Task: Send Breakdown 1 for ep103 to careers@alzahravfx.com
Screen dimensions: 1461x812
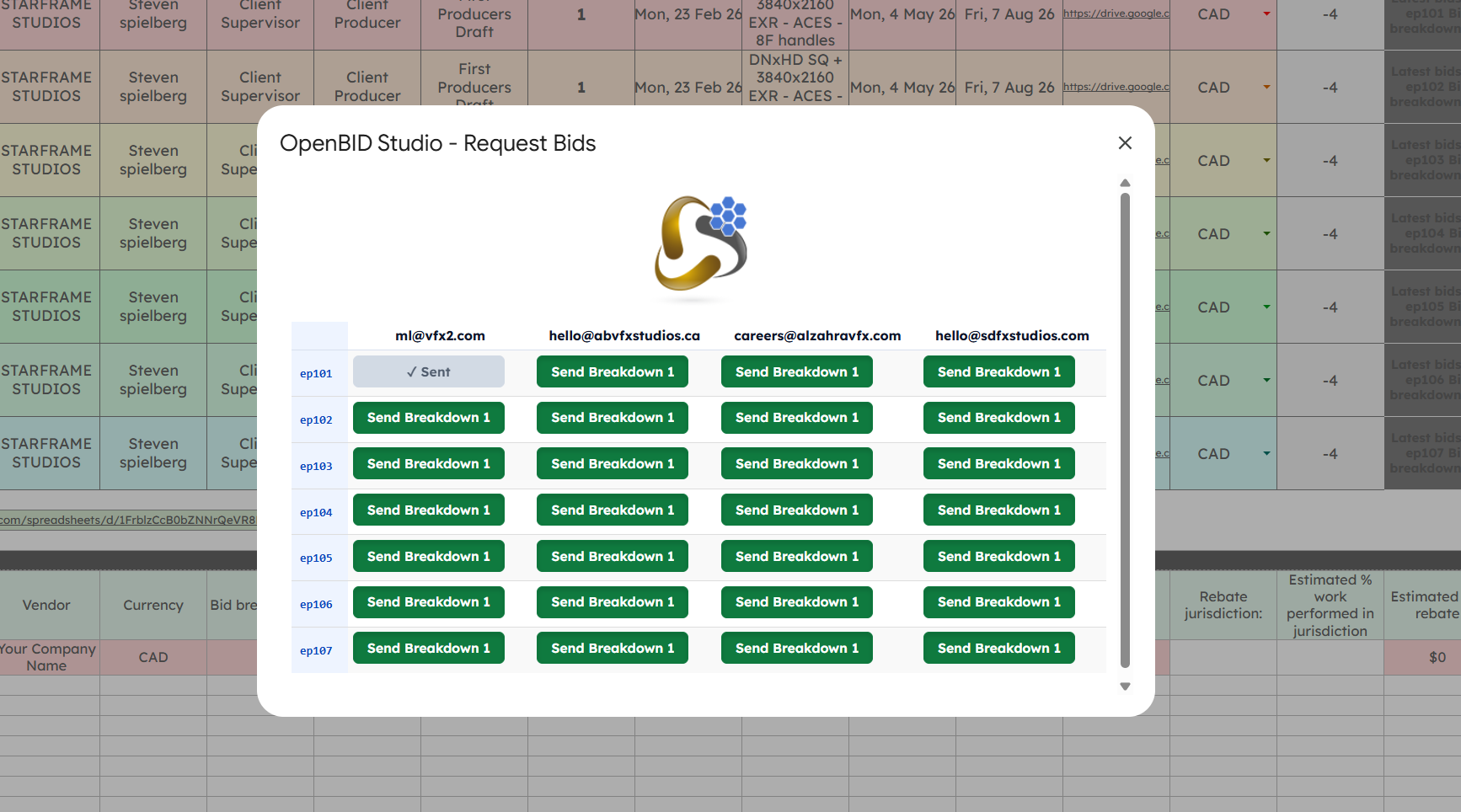Action: [x=796, y=463]
